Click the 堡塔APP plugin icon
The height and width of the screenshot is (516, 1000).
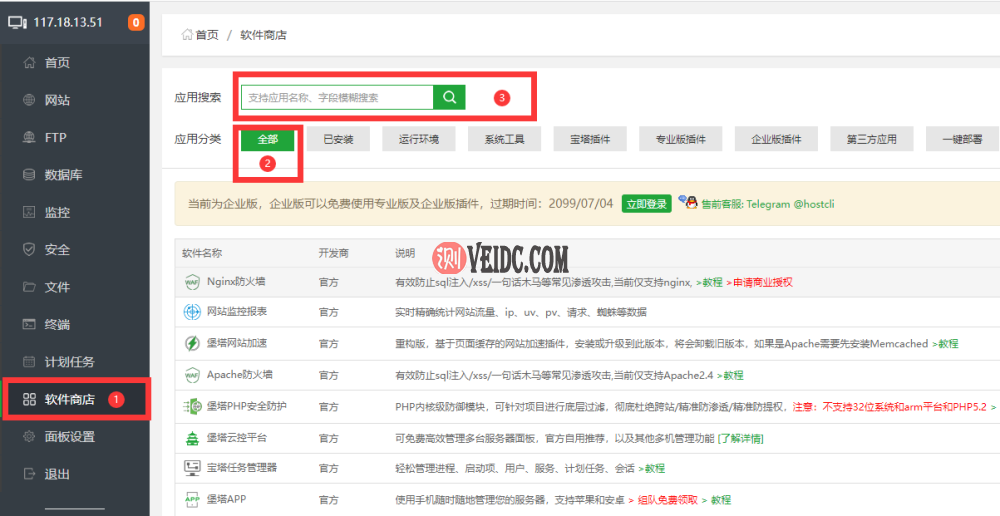pyautogui.click(x=192, y=499)
